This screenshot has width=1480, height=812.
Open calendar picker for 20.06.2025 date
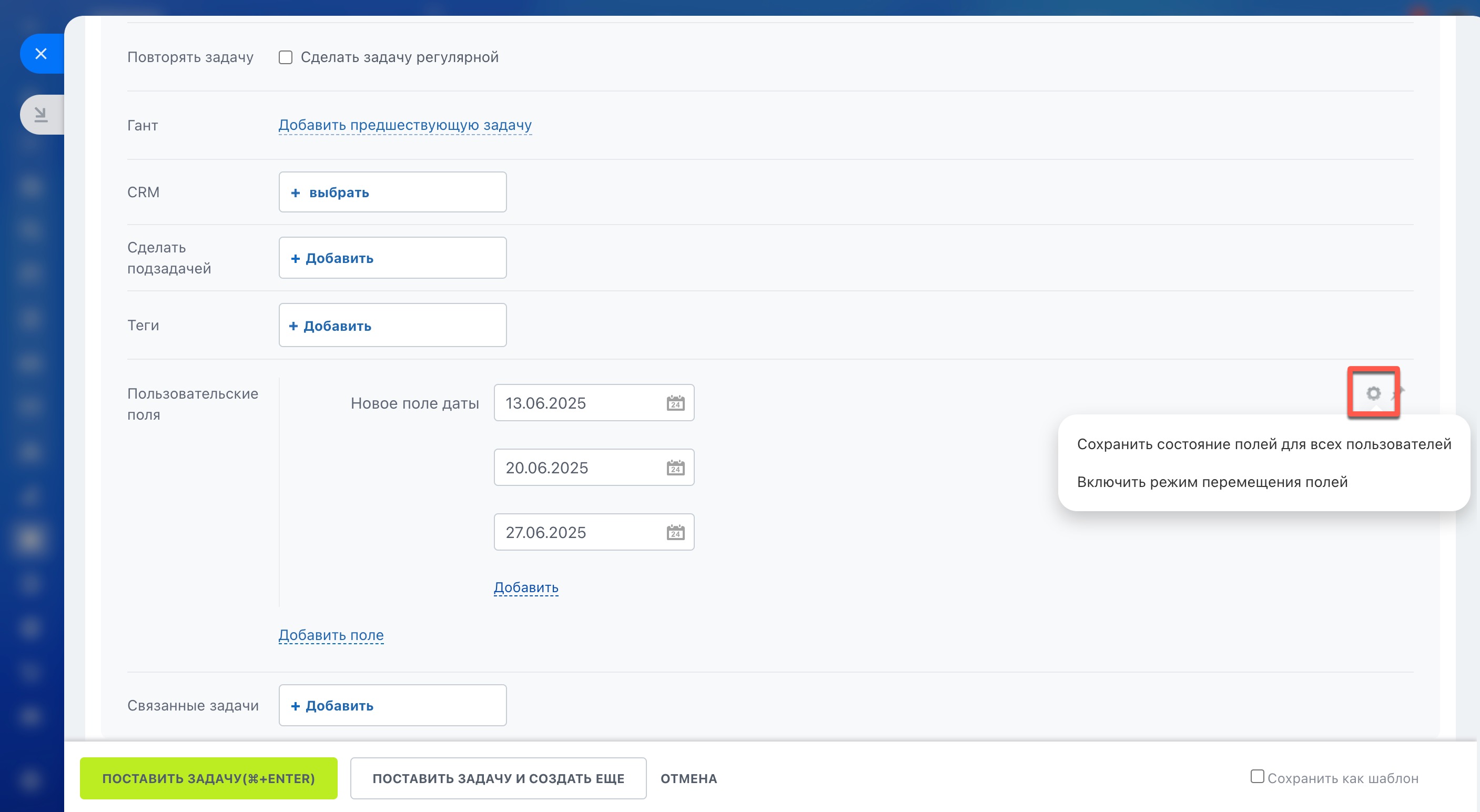point(675,467)
